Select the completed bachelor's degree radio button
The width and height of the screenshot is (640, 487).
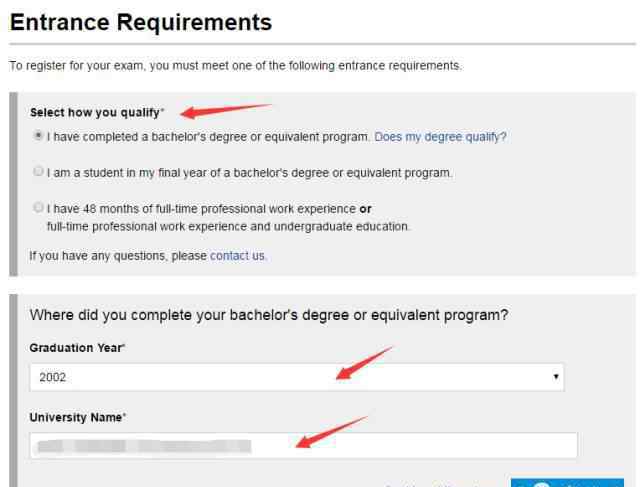pos(38,135)
